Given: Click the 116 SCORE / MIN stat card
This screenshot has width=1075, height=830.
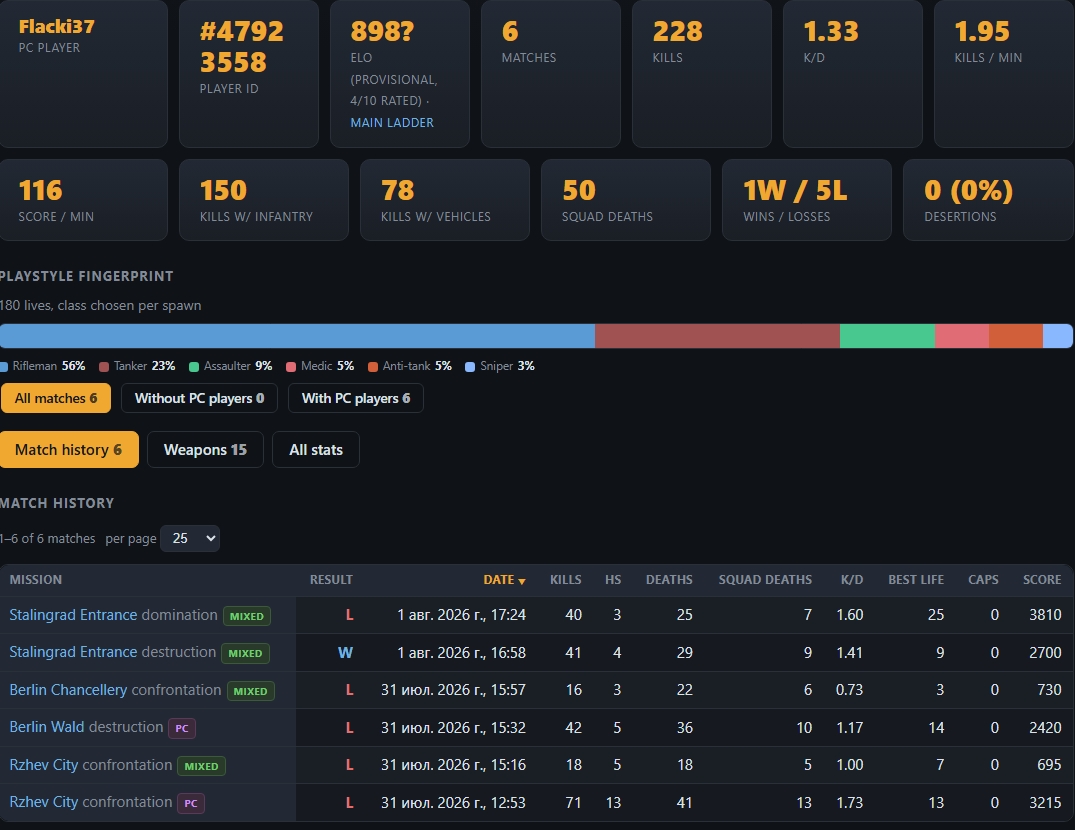Looking at the screenshot, I should 83,200.
